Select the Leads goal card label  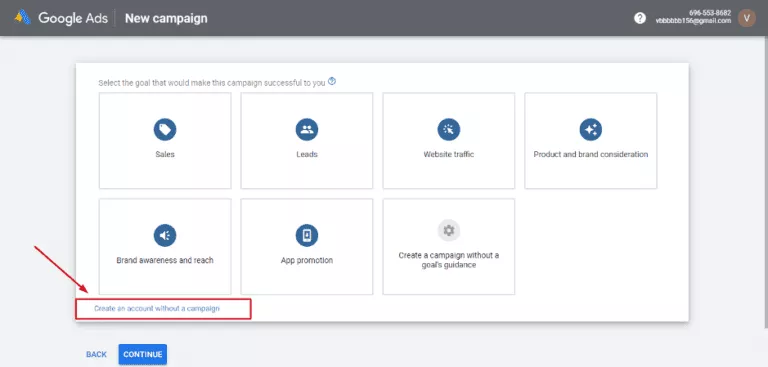click(x=307, y=154)
